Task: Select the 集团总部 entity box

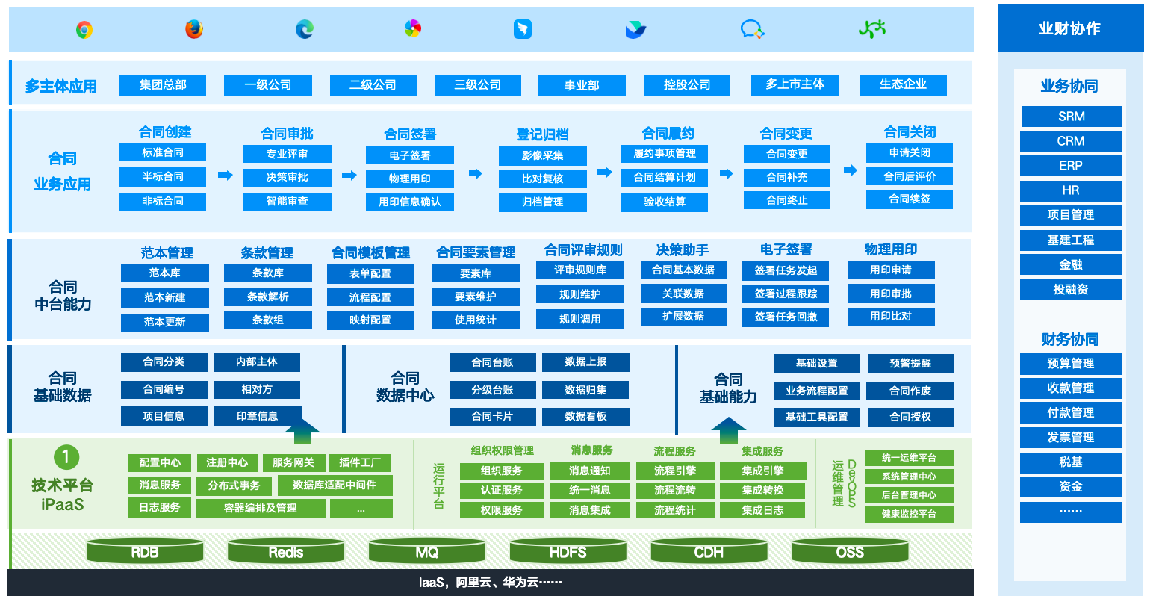Action: click(163, 85)
